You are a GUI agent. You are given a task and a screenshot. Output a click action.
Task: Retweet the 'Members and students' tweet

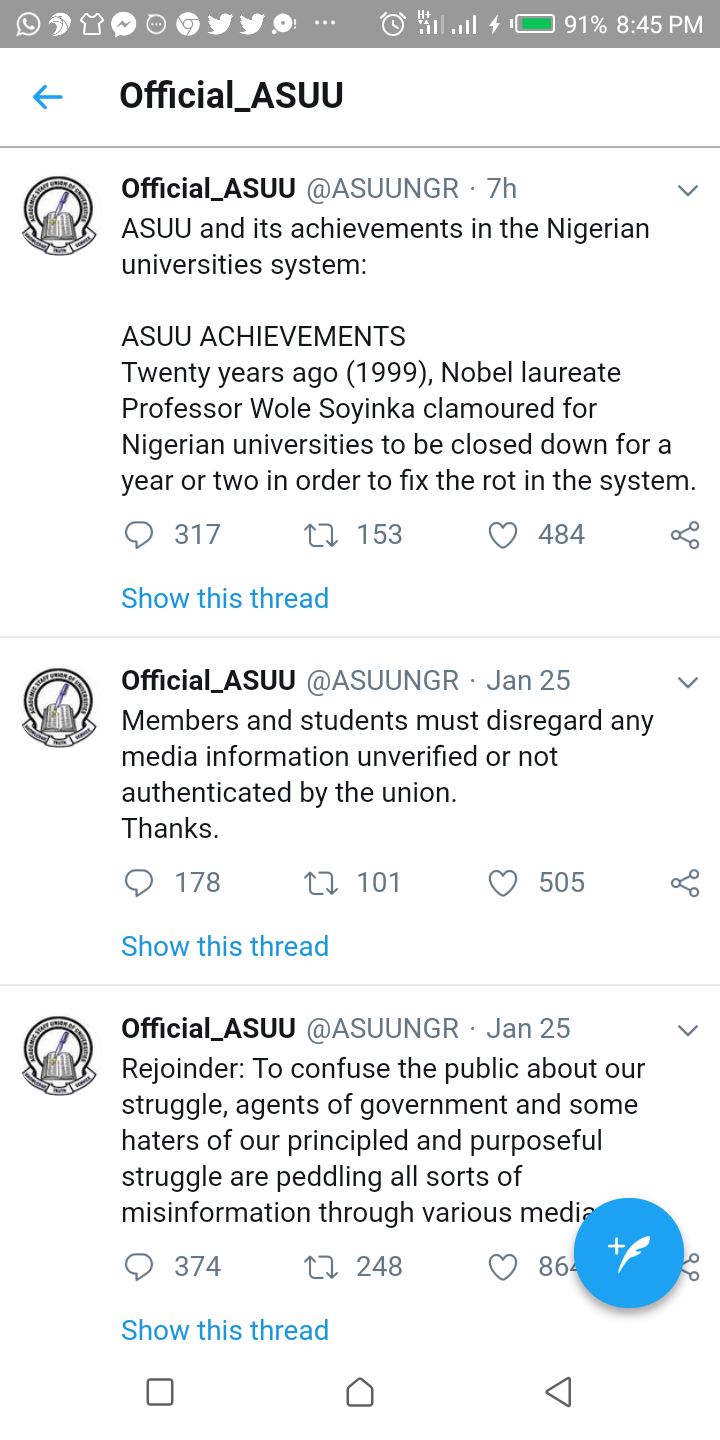click(321, 883)
